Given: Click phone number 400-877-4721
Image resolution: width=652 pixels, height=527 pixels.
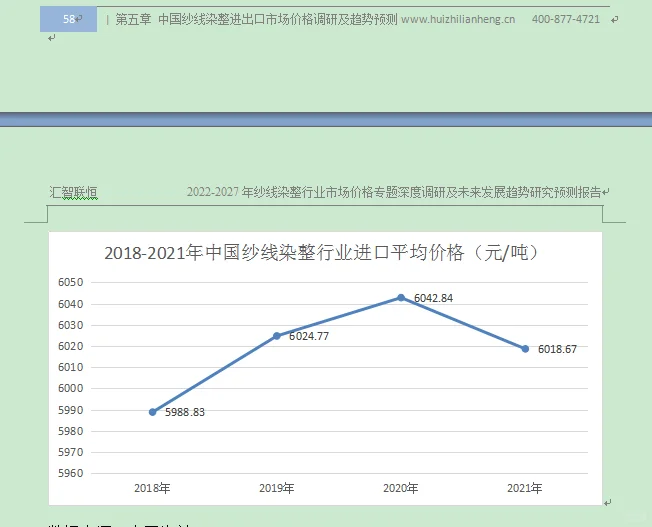Looking at the screenshot, I should [x=566, y=20].
